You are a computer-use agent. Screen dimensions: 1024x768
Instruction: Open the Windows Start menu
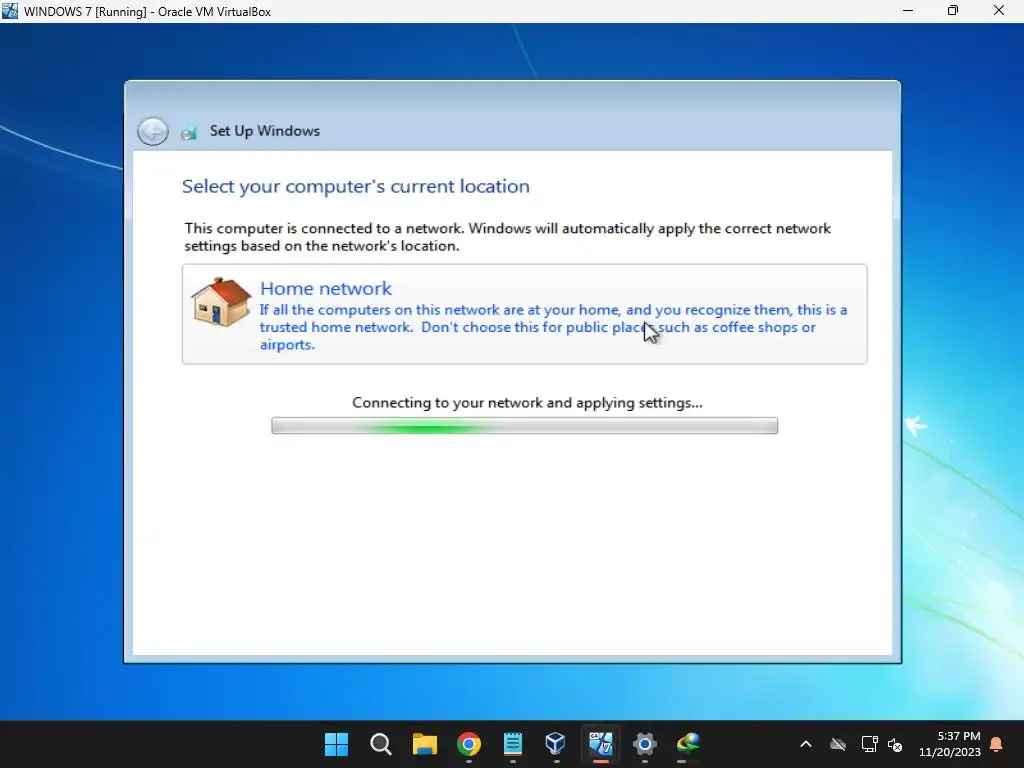tap(336, 744)
